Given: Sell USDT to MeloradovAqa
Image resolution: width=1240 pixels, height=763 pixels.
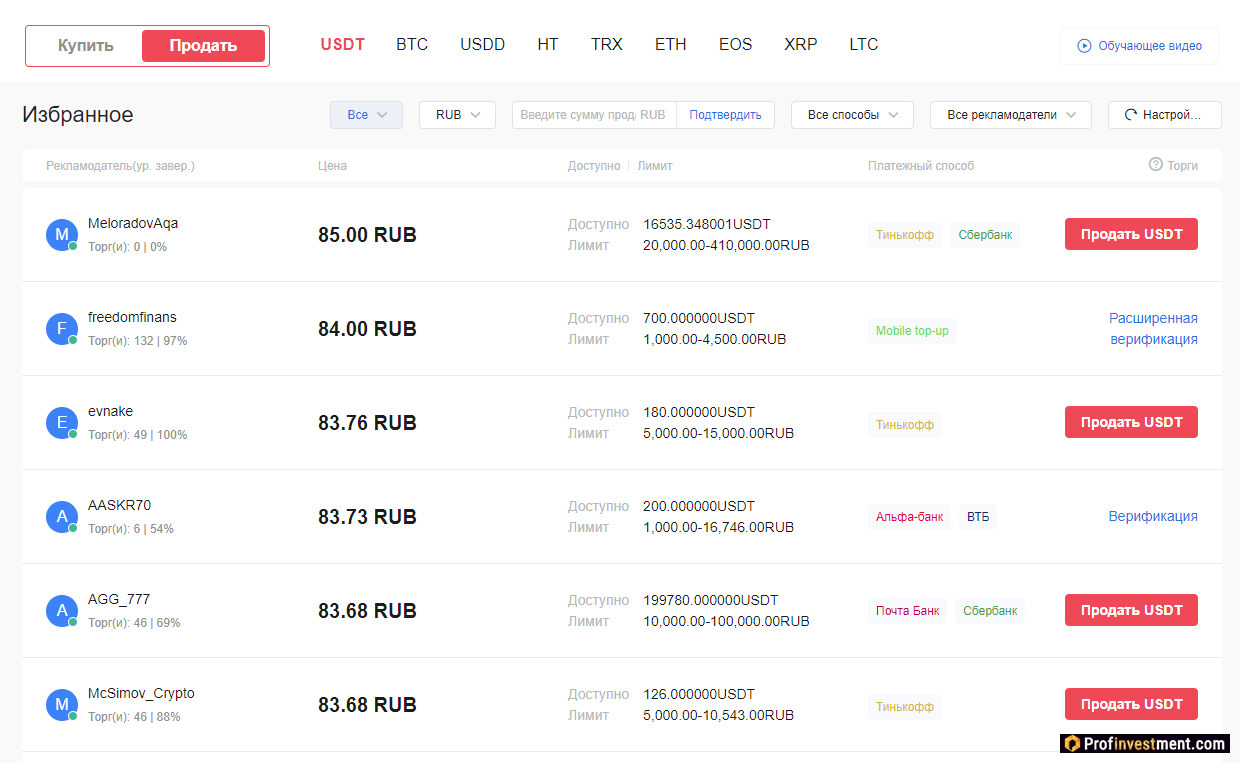Looking at the screenshot, I should tap(1131, 234).
